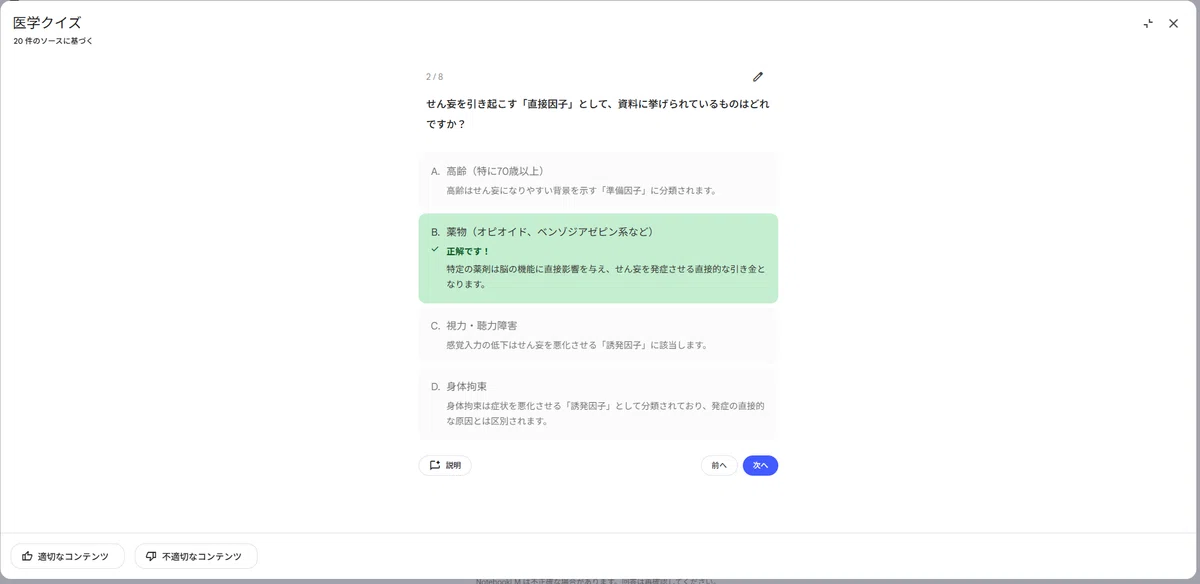Advance with the 次へ button

click(760, 465)
